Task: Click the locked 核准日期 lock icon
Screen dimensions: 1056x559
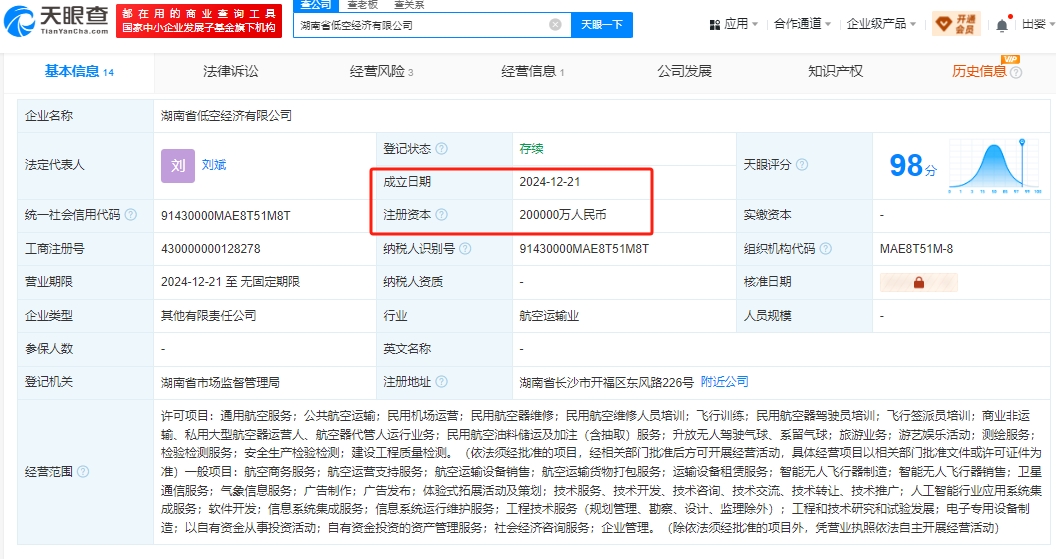Action: click(917, 282)
